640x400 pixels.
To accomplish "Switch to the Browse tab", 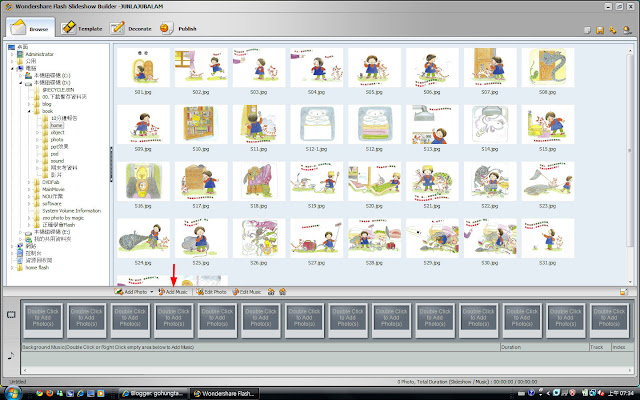I will coord(29,28).
